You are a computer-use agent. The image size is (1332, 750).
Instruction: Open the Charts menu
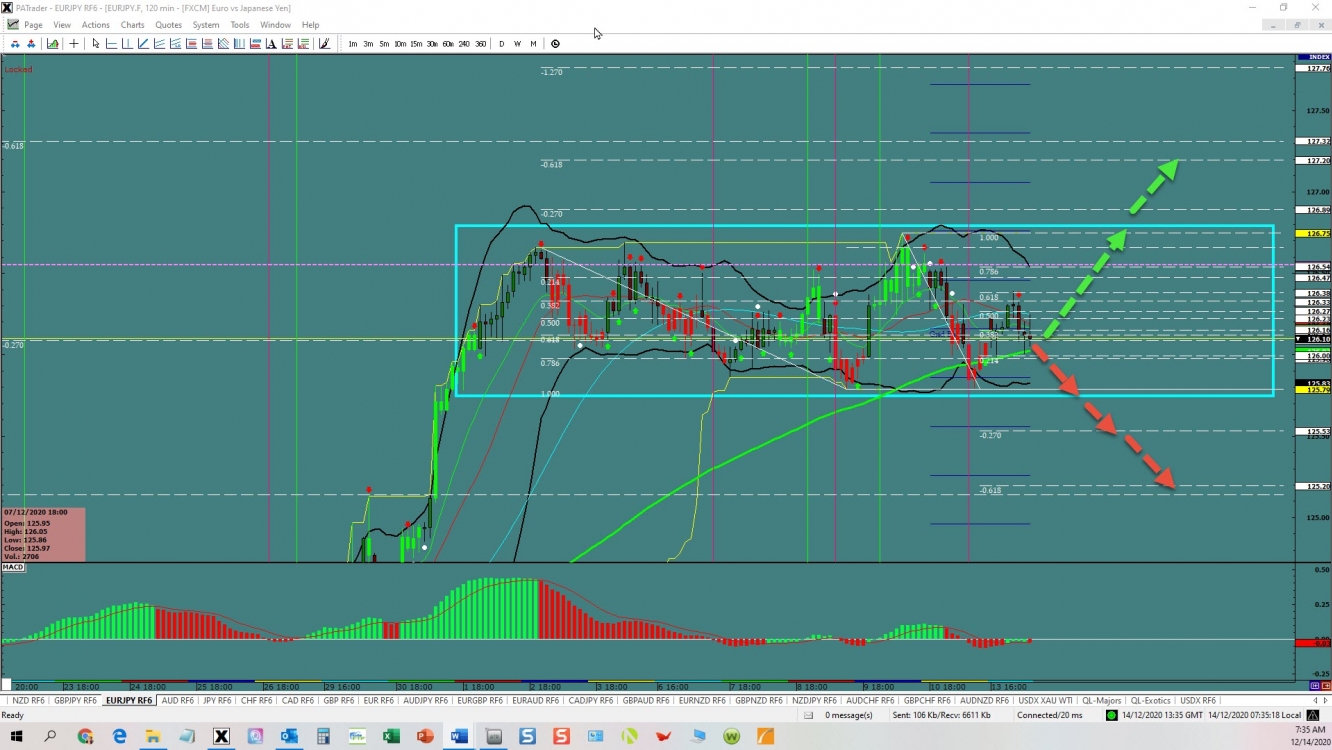pos(132,25)
